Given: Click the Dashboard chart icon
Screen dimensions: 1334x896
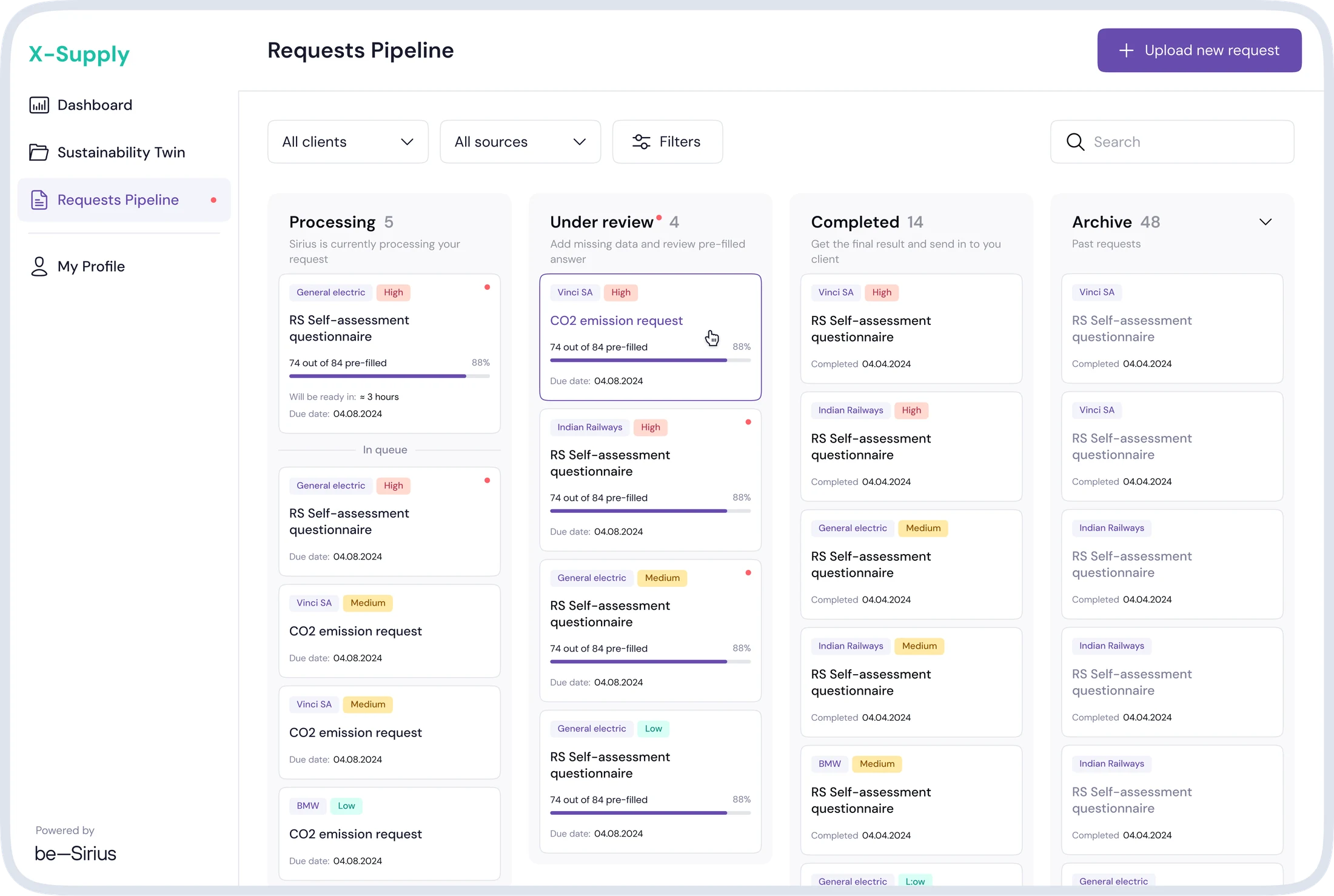Looking at the screenshot, I should pyautogui.click(x=39, y=105).
